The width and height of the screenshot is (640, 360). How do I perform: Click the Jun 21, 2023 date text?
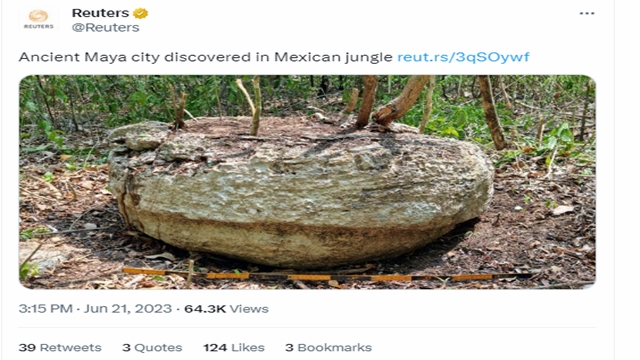(128, 309)
